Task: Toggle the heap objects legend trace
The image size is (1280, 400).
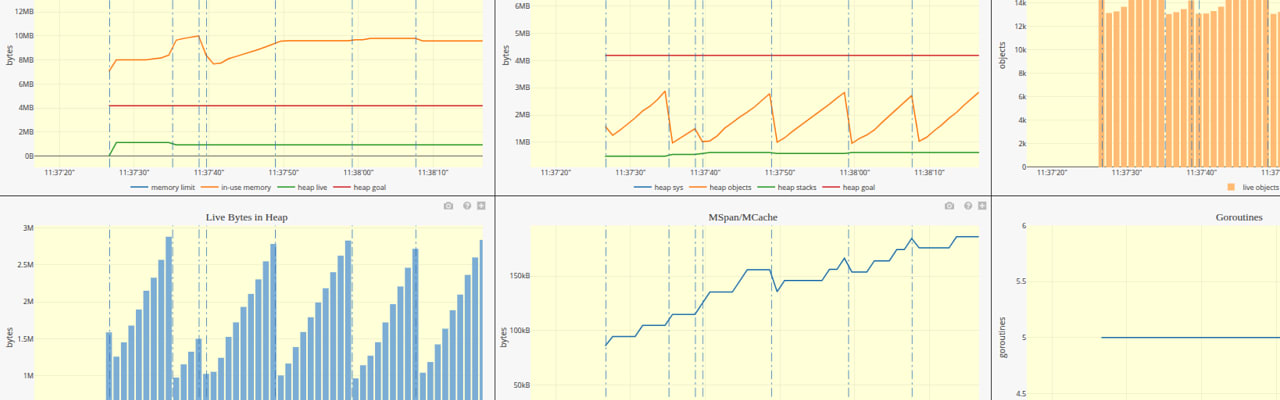Action: (719, 187)
